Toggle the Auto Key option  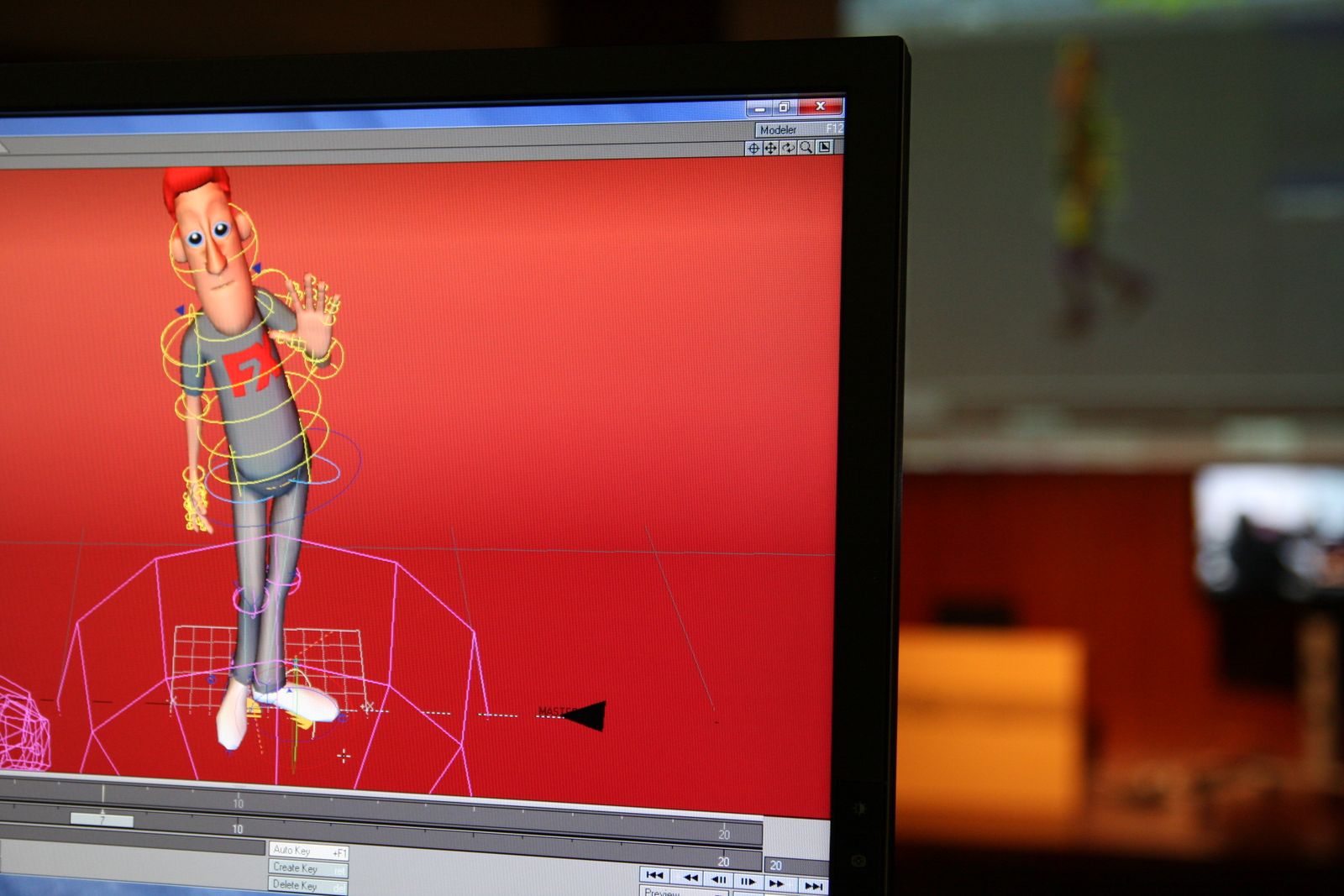coord(307,851)
